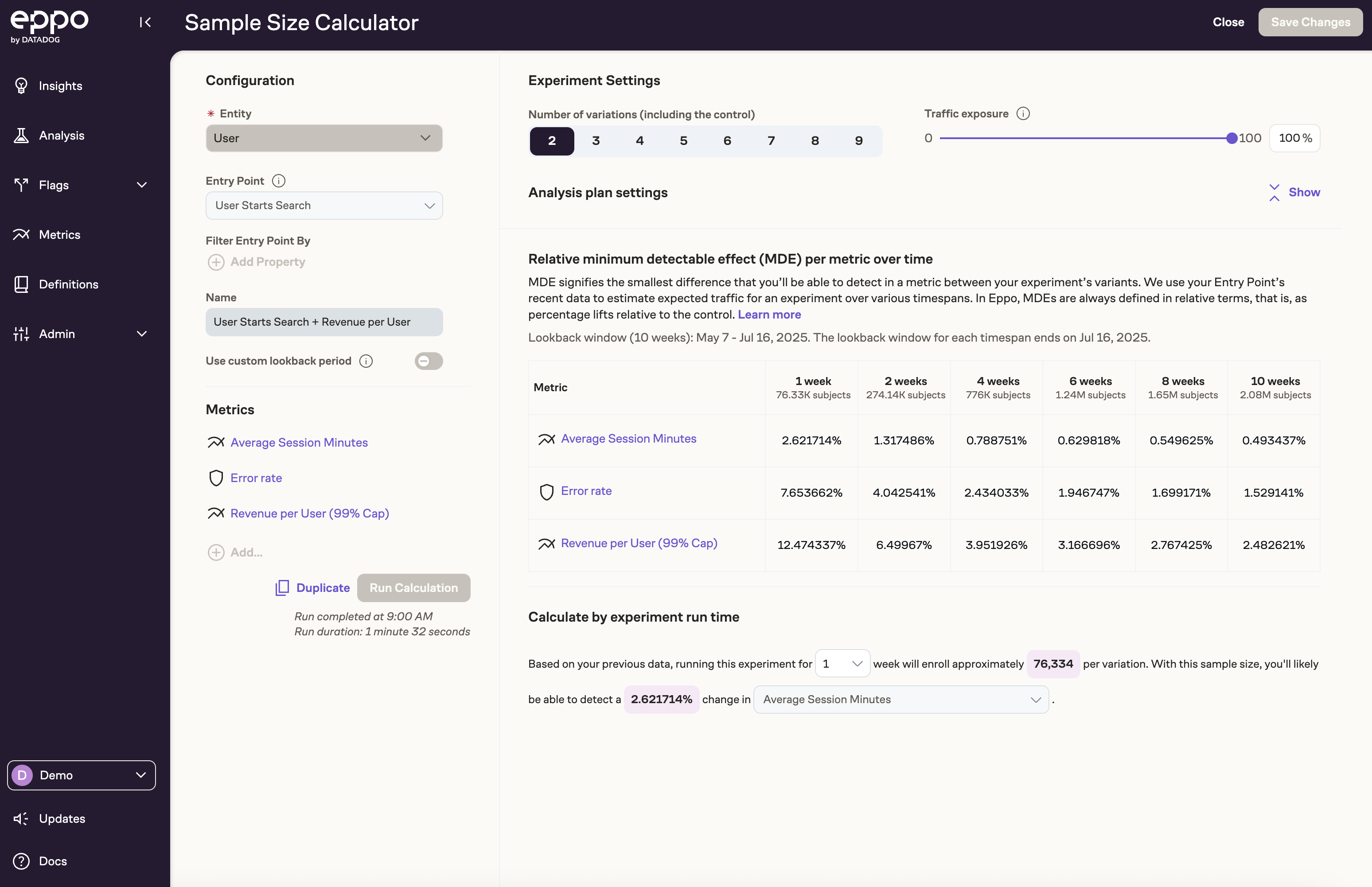Open Analysis via the flask icon
Screen dimensions: 1372x887
click(21, 136)
